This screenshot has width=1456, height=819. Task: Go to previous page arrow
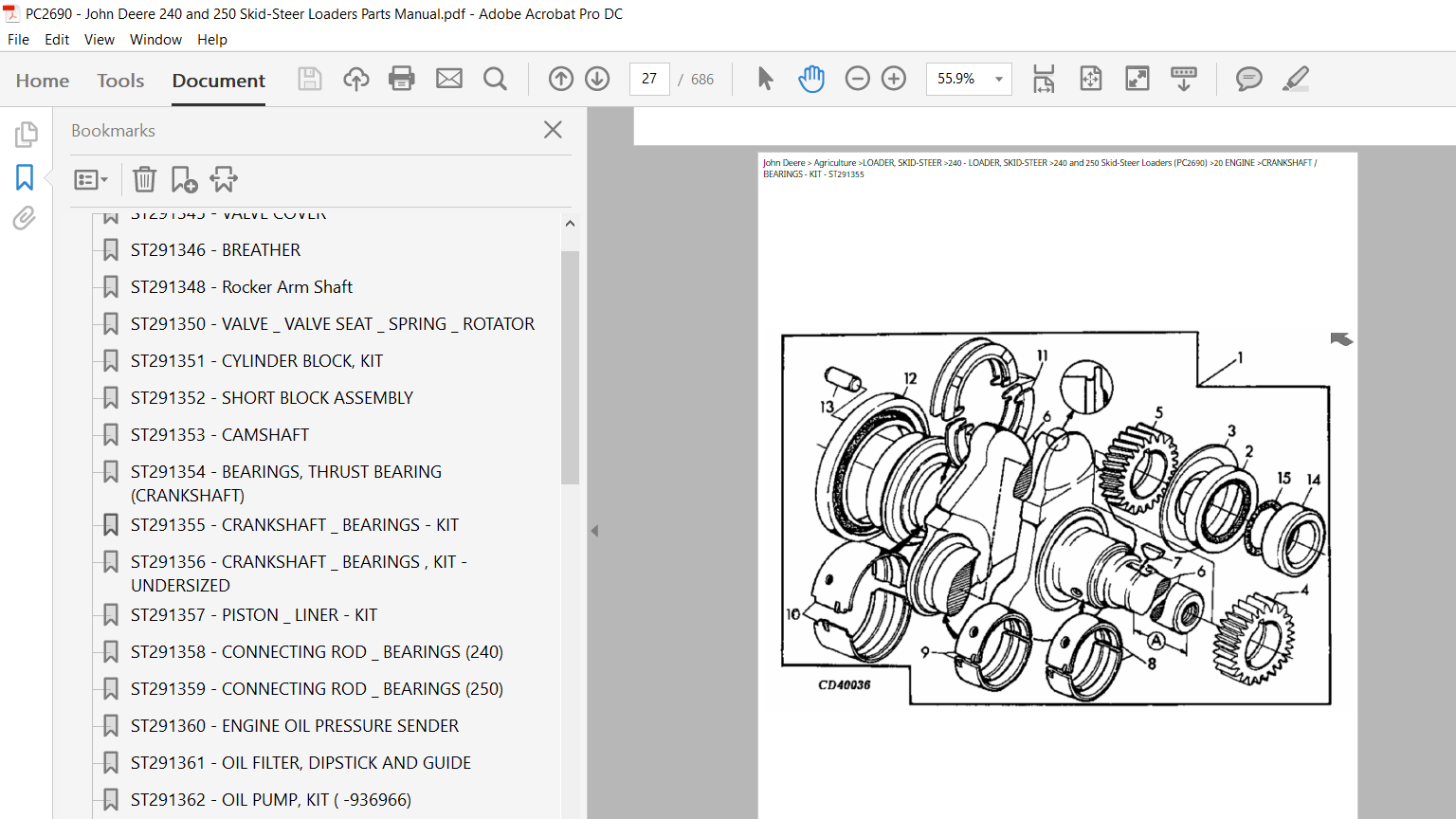(561, 79)
